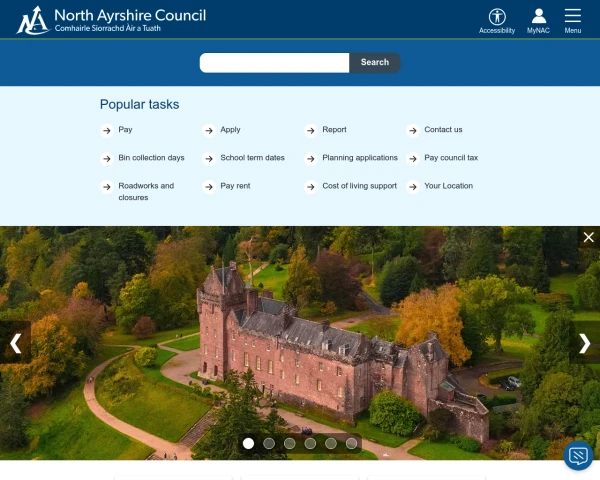Select the third carousel slide dot
The height and width of the screenshot is (480, 600).
[289, 443]
